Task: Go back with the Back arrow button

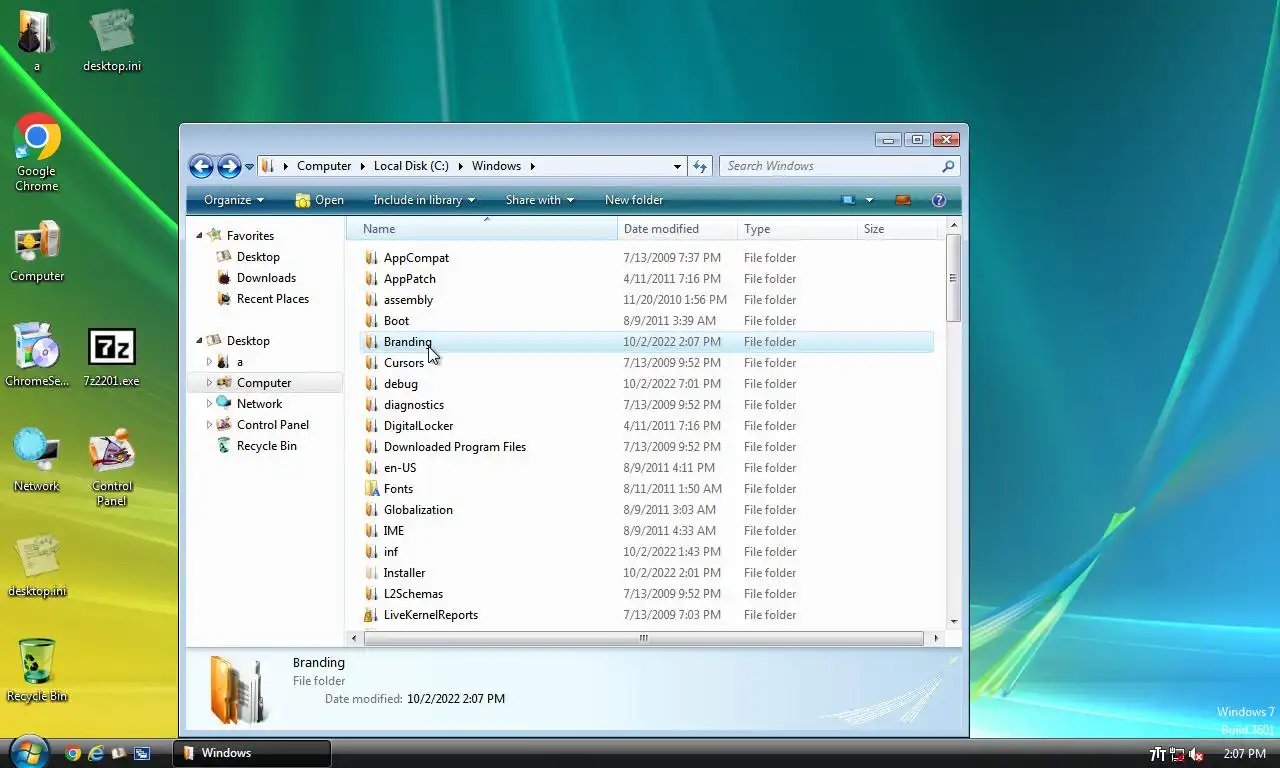Action: tap(201, 166)
